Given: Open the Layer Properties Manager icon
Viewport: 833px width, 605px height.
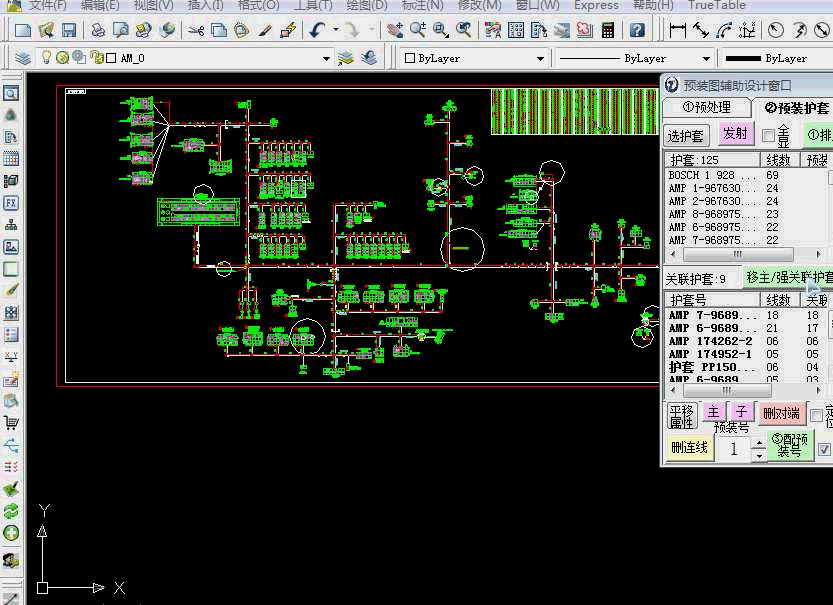Looking at the screenshot, I should (24, 58).
